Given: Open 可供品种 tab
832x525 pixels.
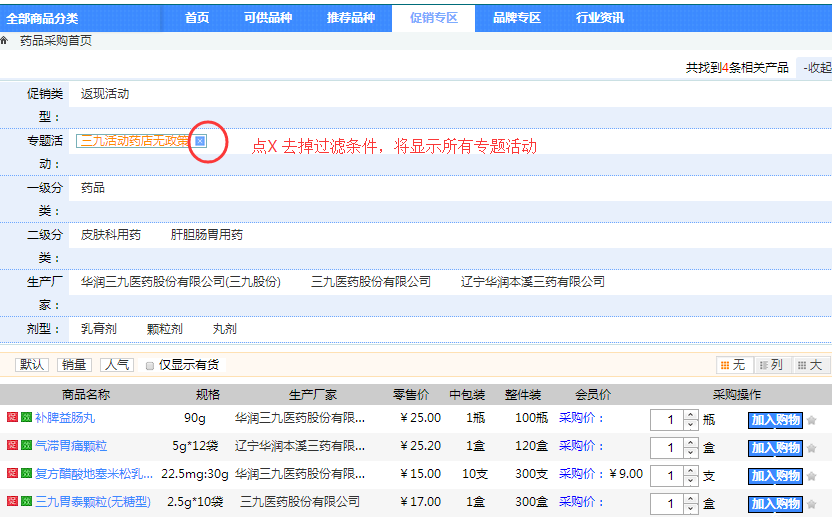Looking at the screenshot, I should tap(268, 18).
